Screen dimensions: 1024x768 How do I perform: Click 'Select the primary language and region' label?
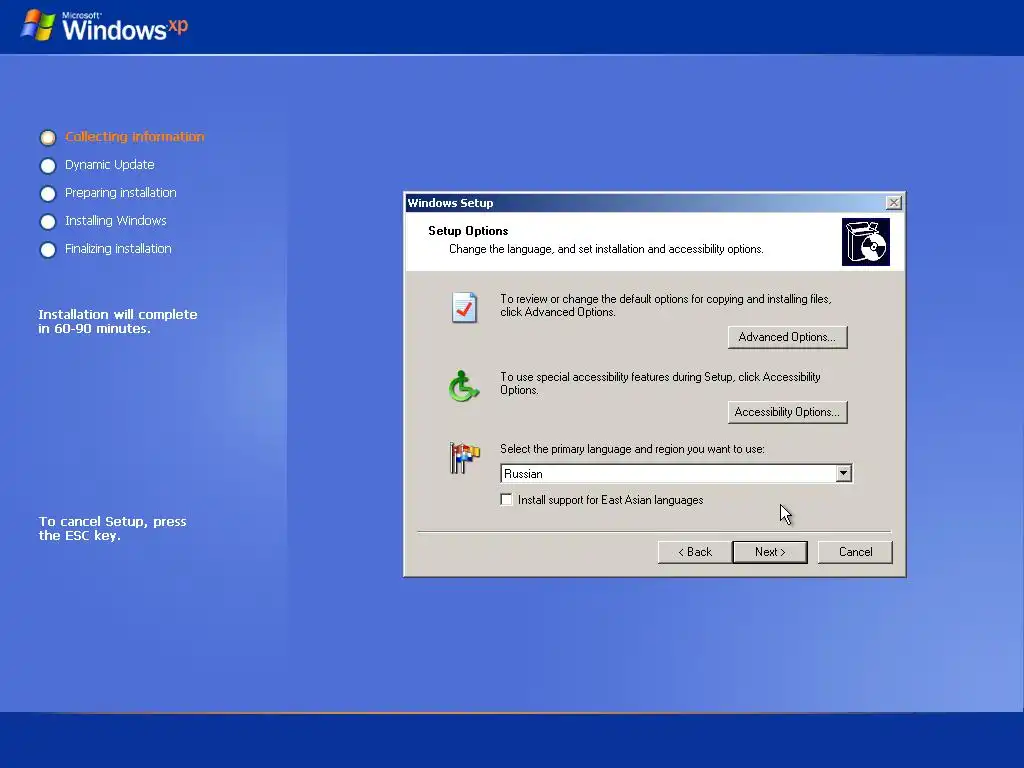[632, 449]
